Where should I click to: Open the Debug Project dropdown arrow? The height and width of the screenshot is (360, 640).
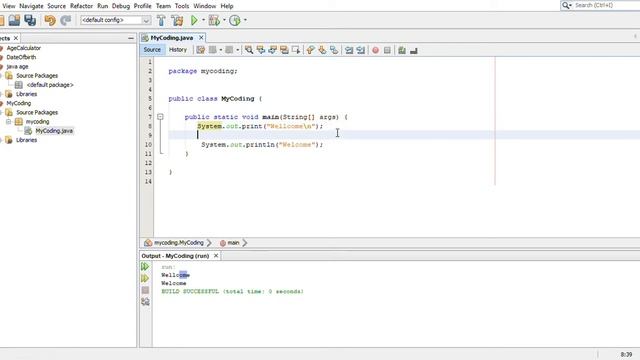224,20
